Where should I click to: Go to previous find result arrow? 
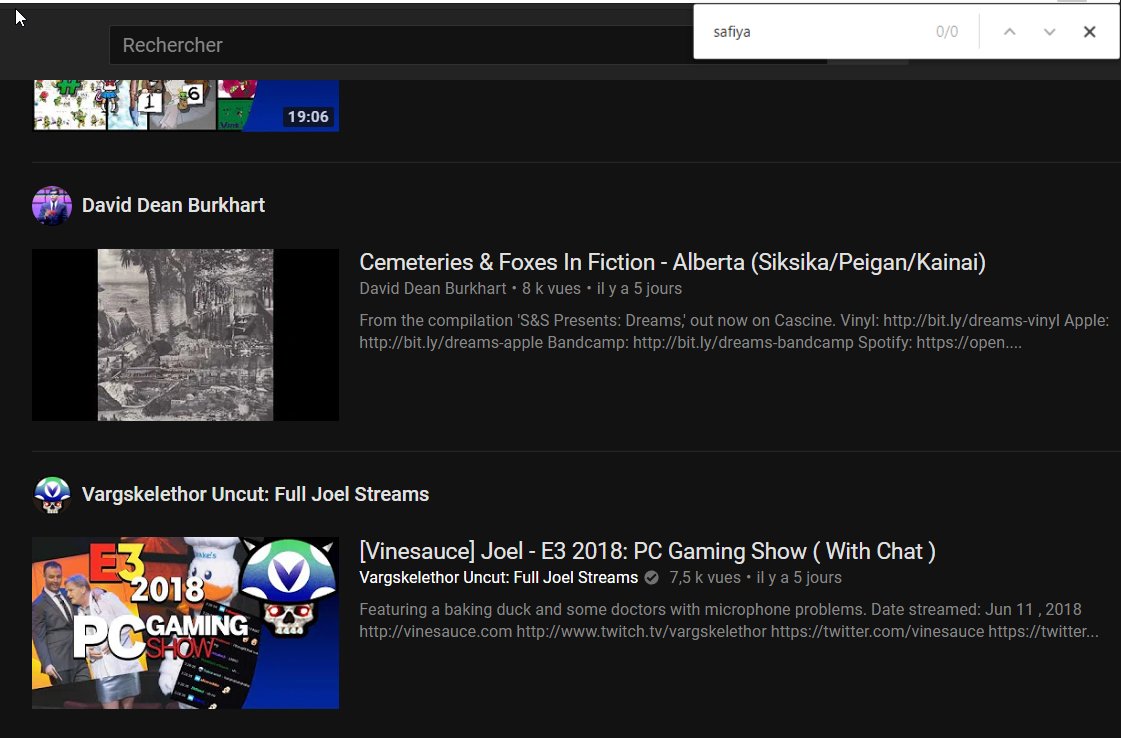click(x=1009, y=31)
